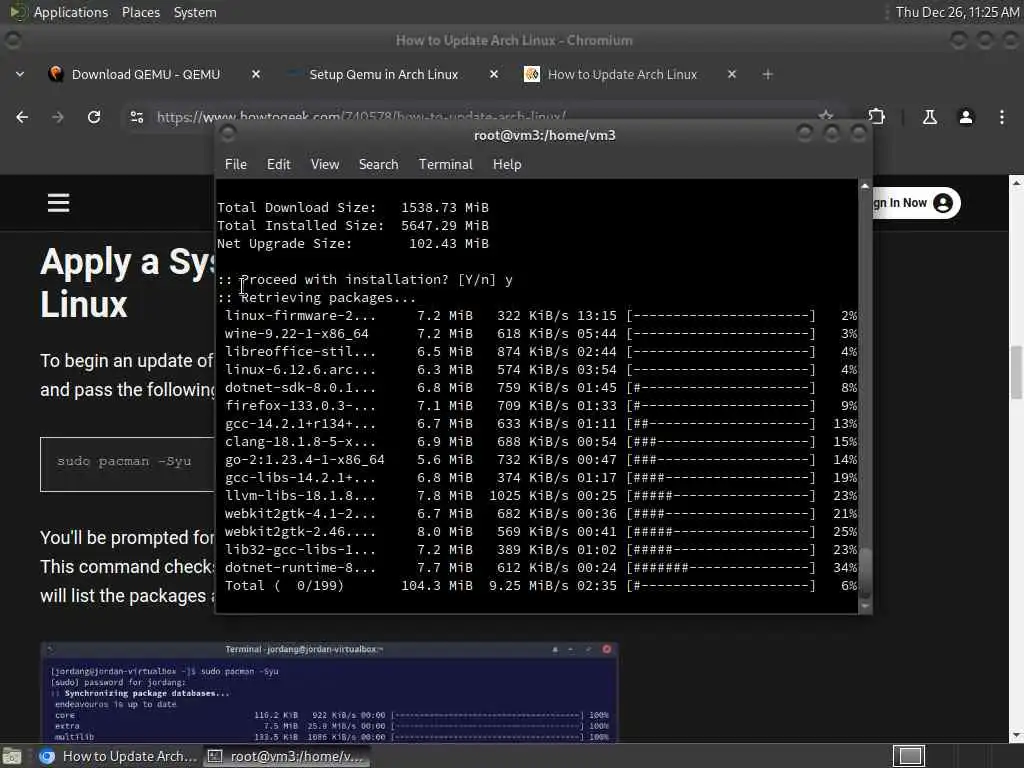Click the Total Download Size line
This screenshot has height=768, width=1024.
pos(353,208)
